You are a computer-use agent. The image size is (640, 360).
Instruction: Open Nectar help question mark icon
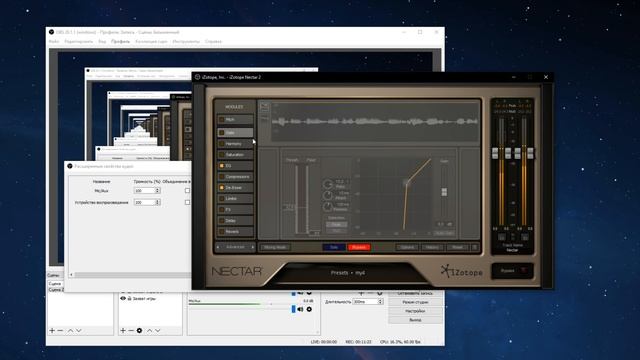point(475,247)
